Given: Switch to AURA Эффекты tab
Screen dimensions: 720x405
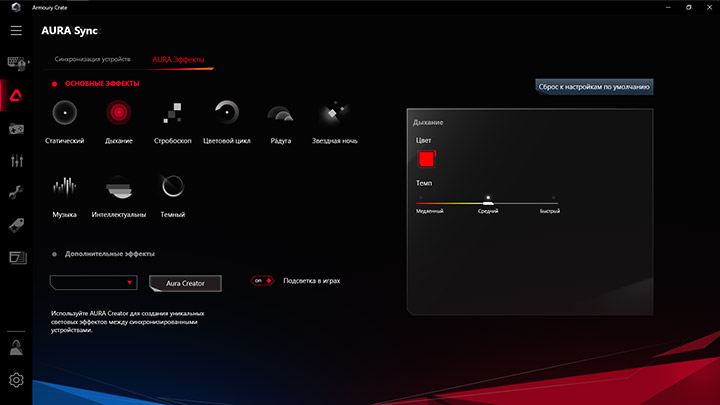Looking at the screenshot, I should pos(178,60).
